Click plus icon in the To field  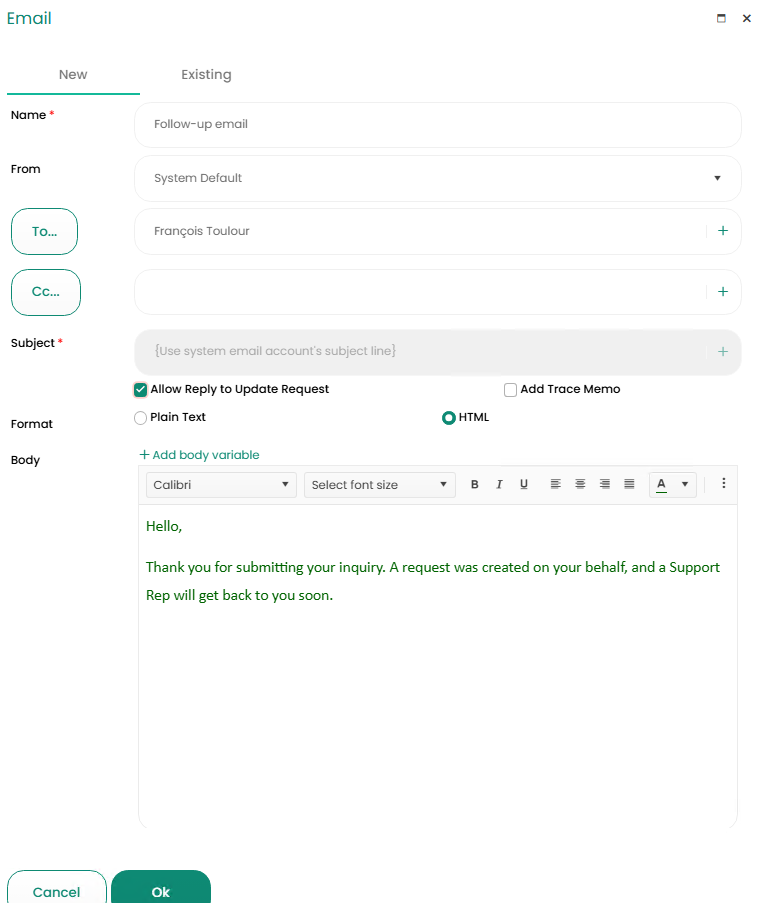(723, 231)
